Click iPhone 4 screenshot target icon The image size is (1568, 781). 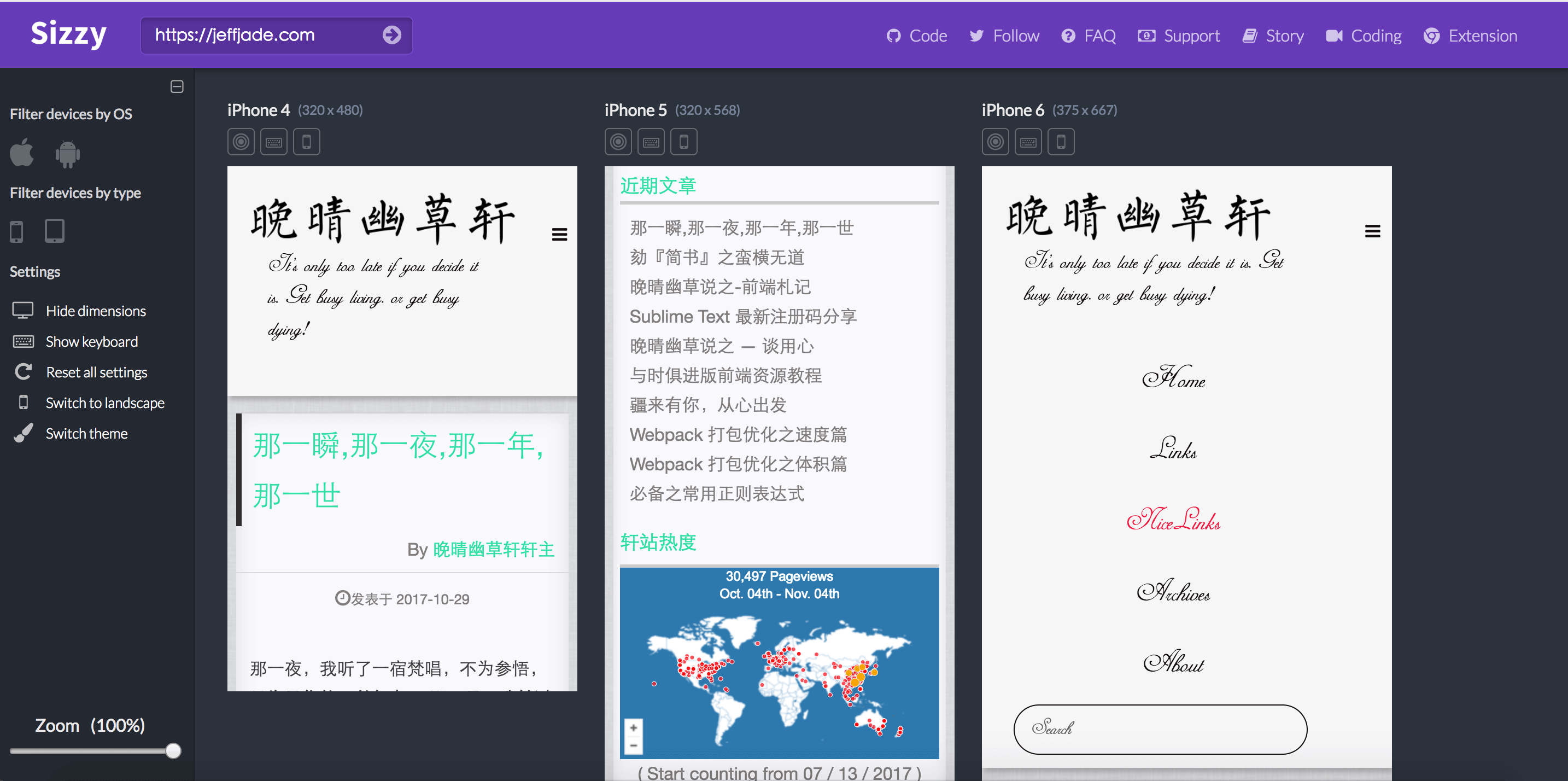point(241,142)
